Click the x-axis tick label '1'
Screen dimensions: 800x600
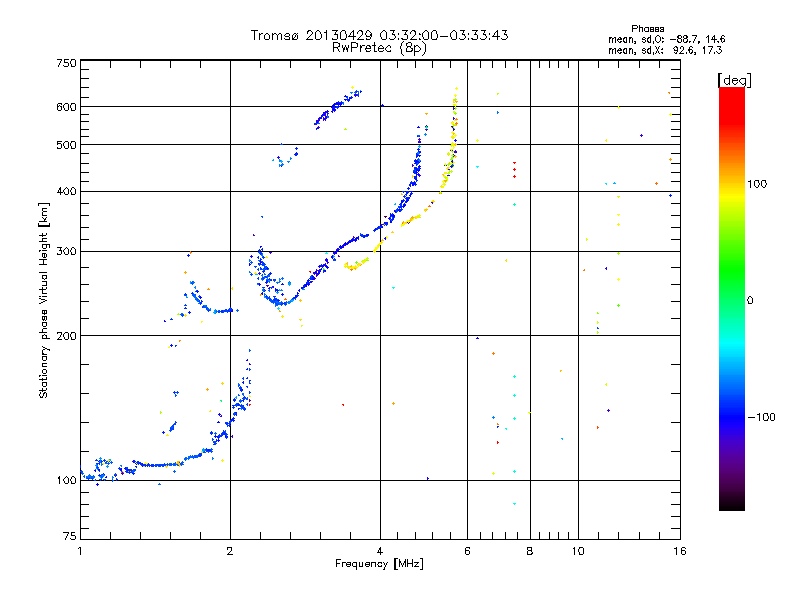pyautogui.click(x=80, y=551)
